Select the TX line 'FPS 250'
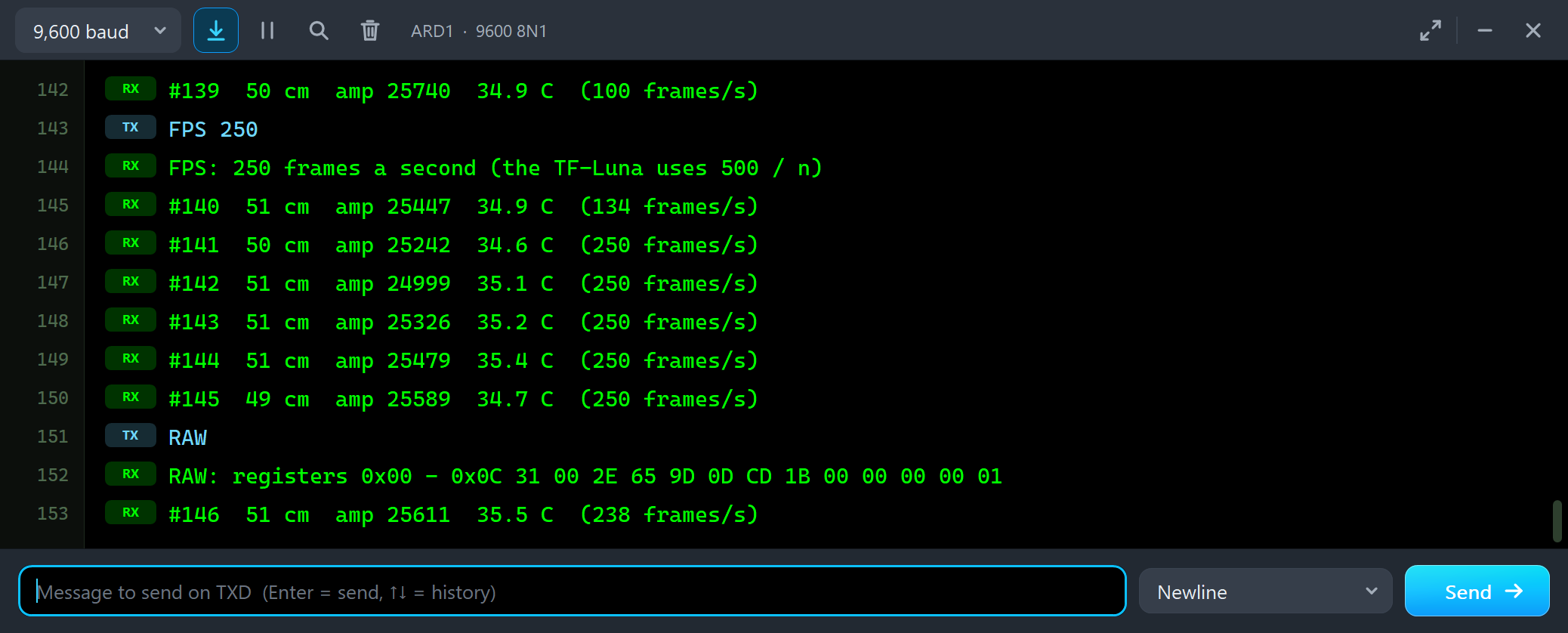 [x=213, y=129]
